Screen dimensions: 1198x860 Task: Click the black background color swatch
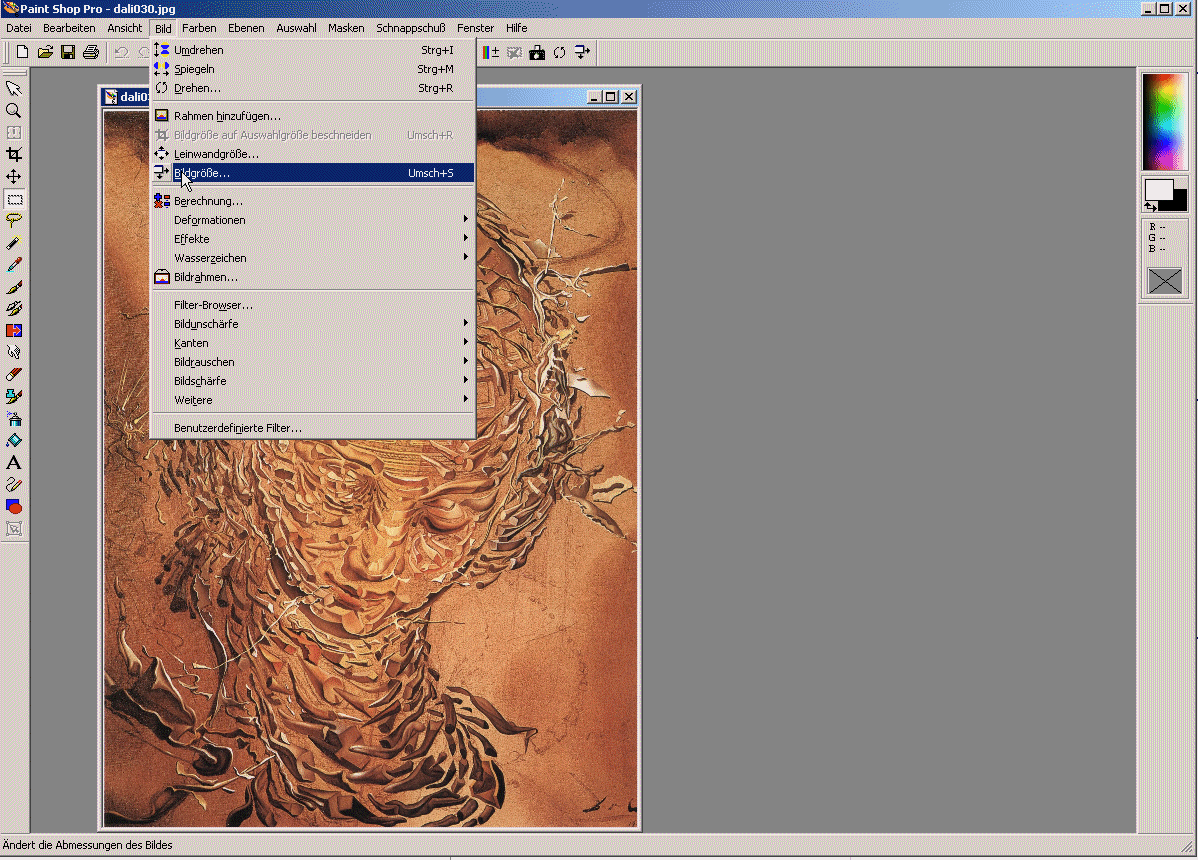(1180, 201)
